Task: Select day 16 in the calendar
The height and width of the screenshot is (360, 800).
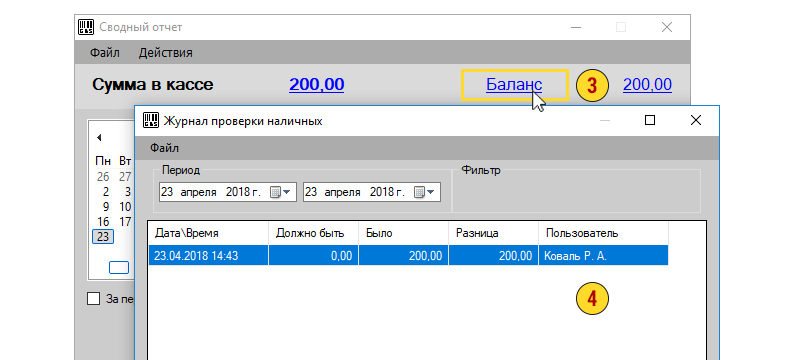Action: [x=103, y=222]
